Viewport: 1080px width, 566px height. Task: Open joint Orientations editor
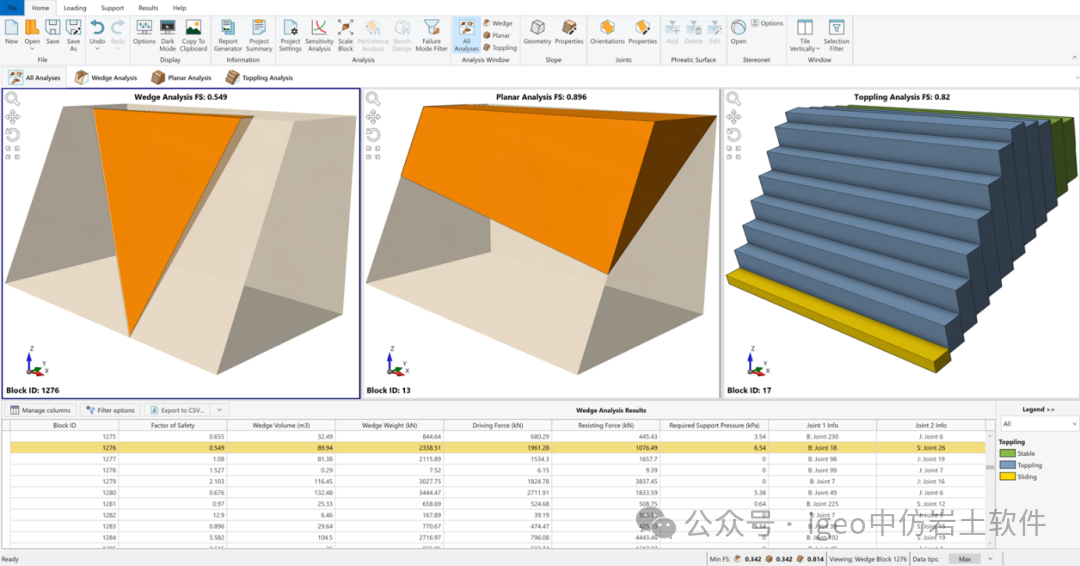[x=607, y=32]
